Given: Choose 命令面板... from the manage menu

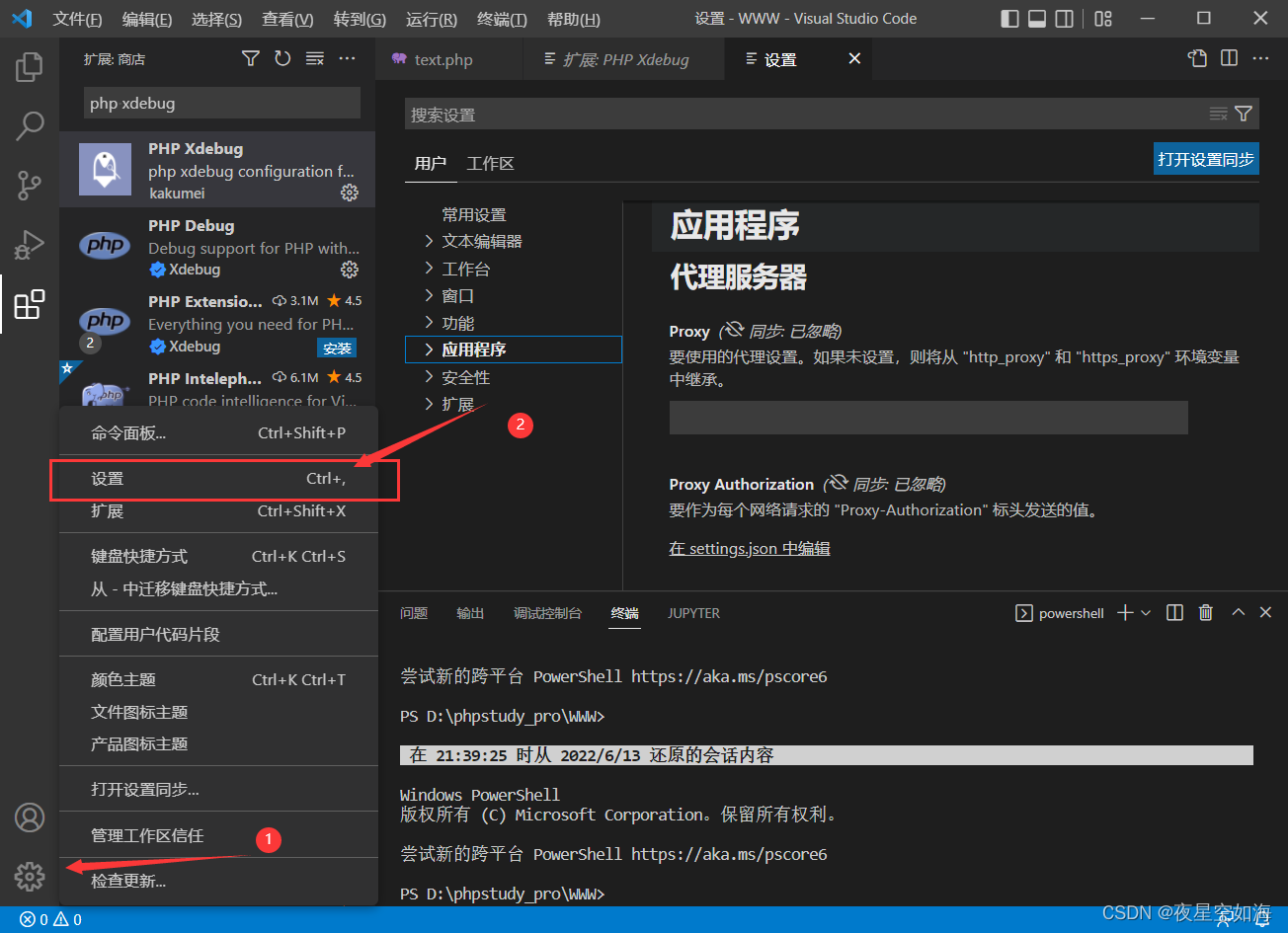Looking at the screenshot, I should 218,432.
